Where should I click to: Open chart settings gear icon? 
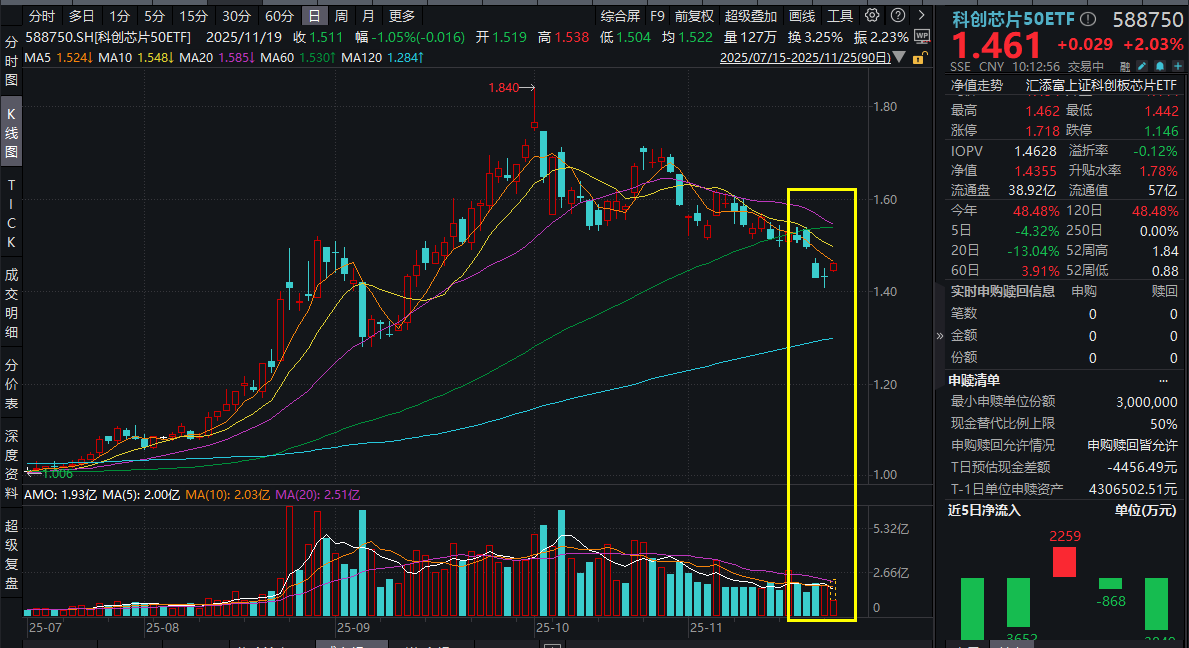pyautogui.click(x=872, y=16)
